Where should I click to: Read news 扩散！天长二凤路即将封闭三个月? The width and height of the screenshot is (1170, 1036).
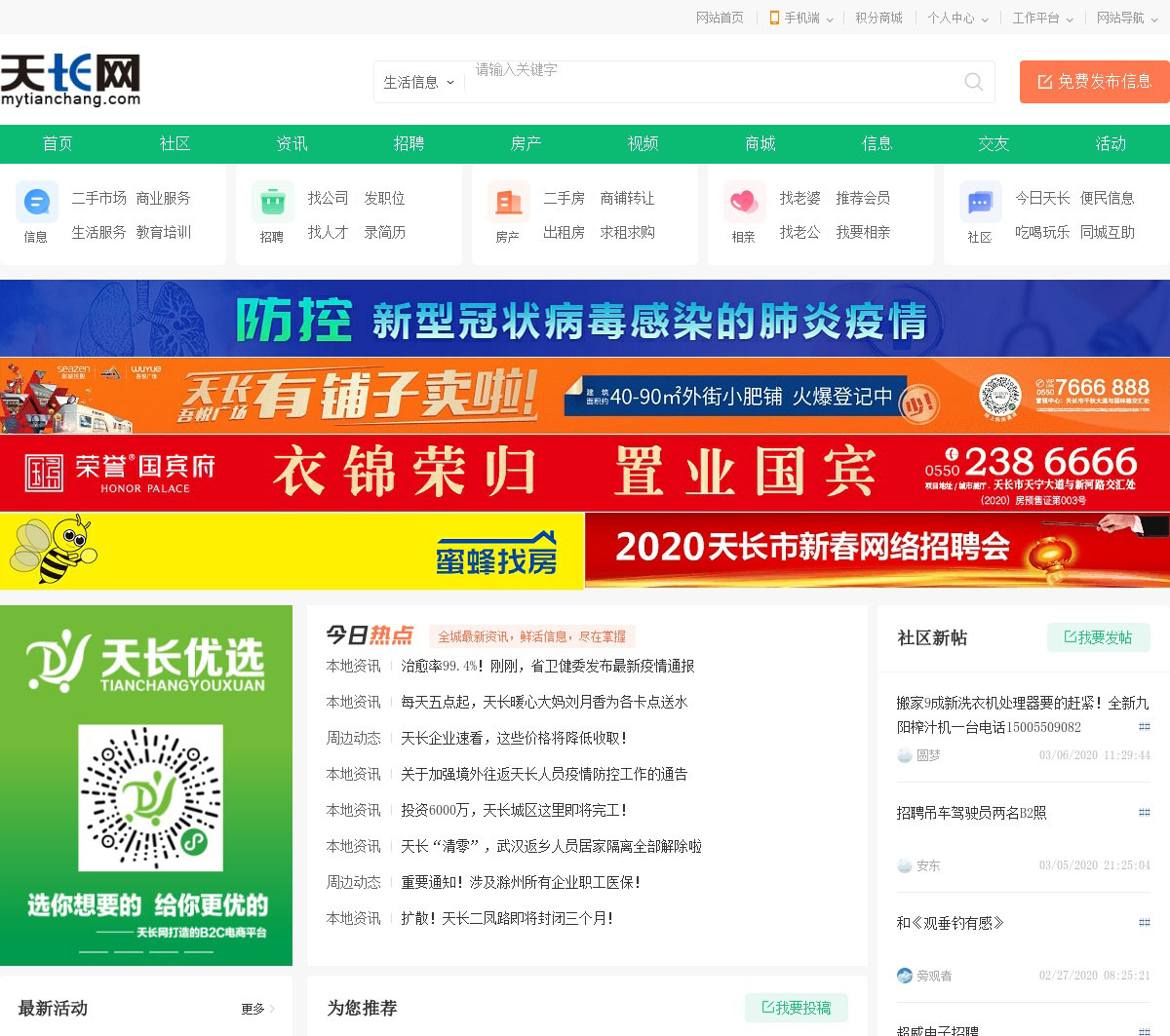[507, 918]
